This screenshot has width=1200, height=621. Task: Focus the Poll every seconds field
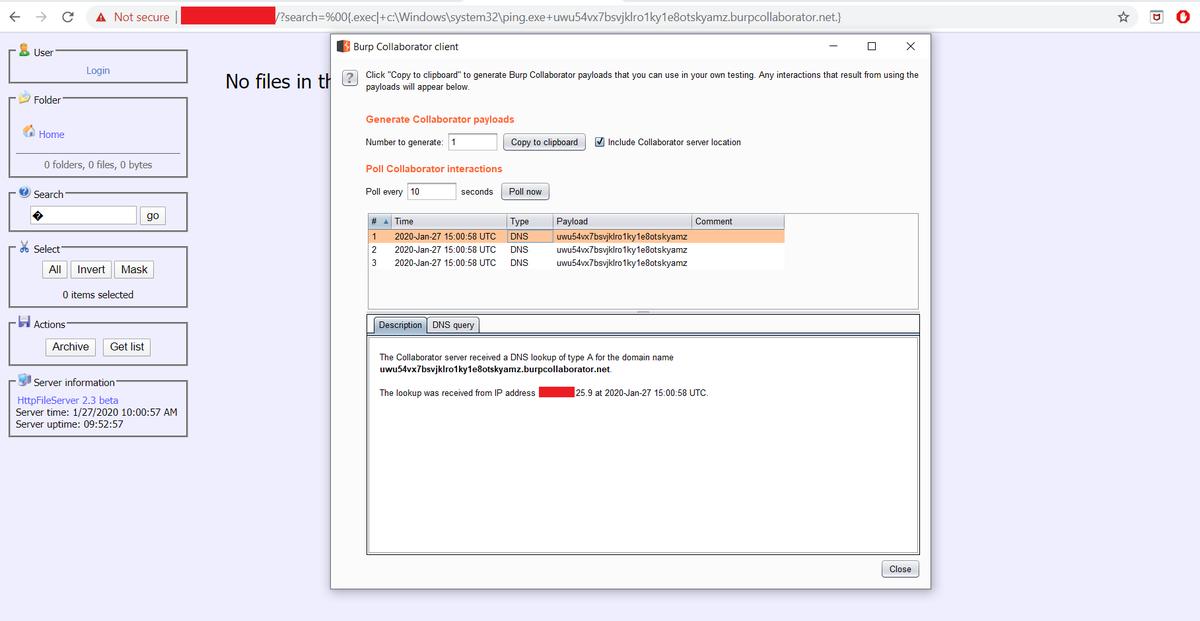(x=431, y=191)
